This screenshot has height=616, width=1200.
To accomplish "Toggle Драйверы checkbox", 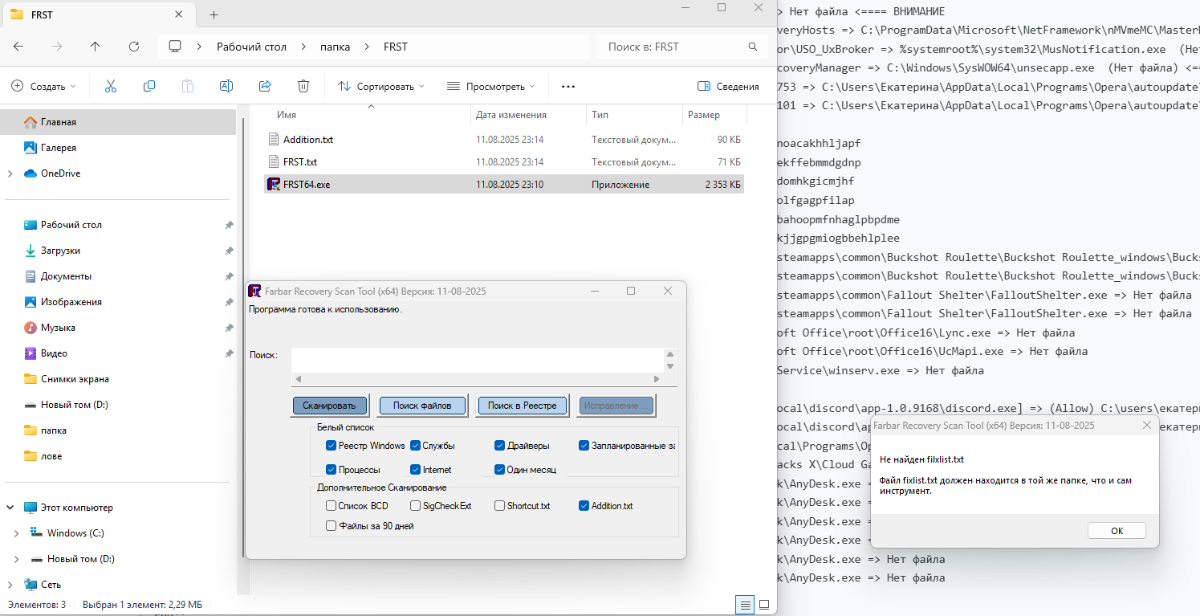I will [499, 445].
